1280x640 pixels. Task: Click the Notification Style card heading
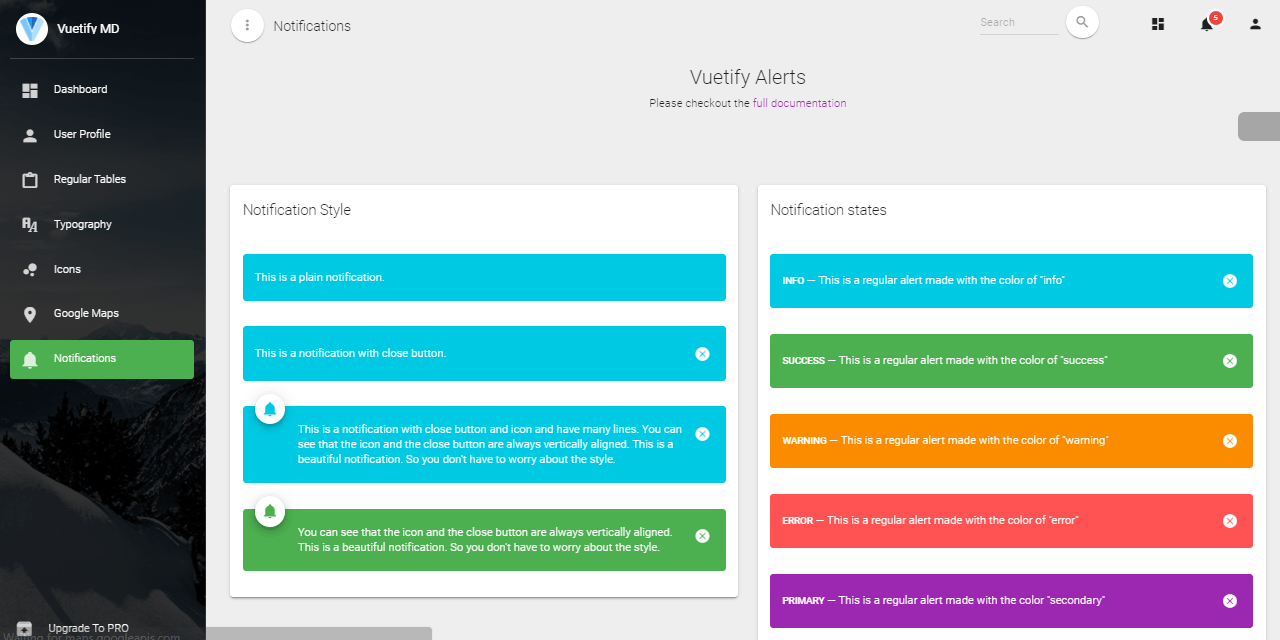(297, 210)
